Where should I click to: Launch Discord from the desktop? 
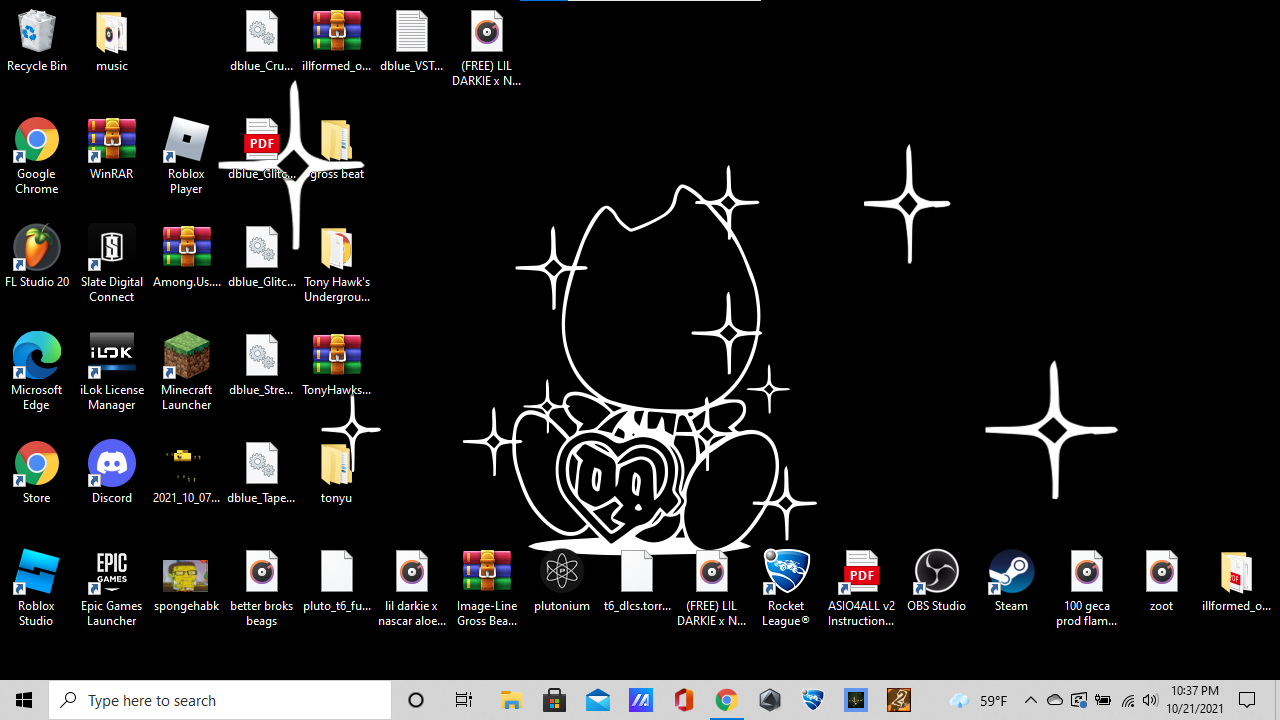click(112, 464)
